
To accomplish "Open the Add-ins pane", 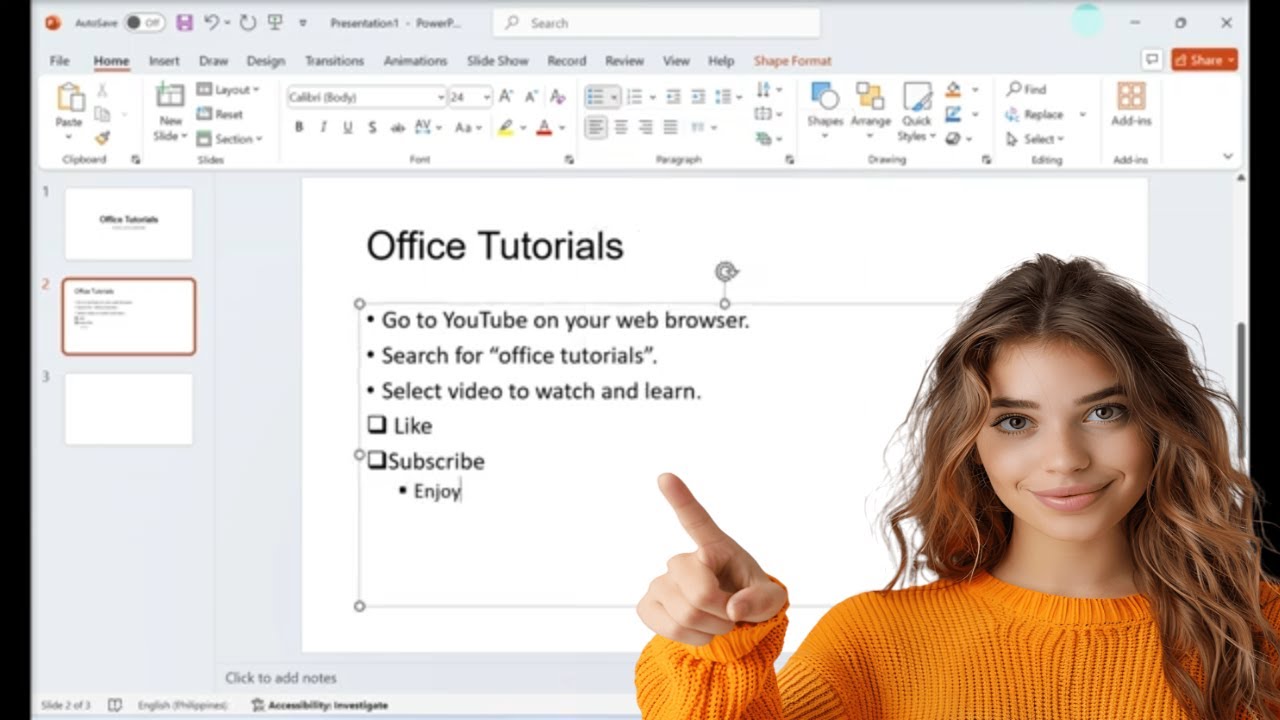I will pos(1131,105).
